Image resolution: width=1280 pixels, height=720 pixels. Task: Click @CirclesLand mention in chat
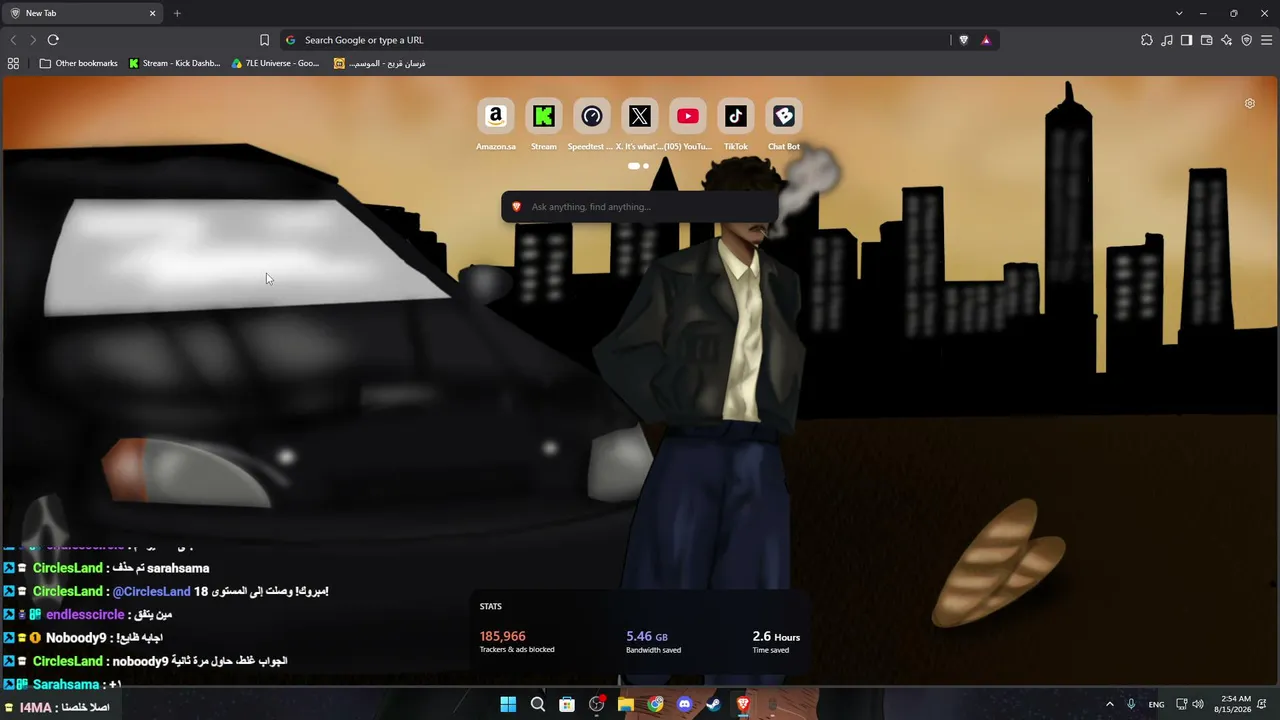coord(151,592)
